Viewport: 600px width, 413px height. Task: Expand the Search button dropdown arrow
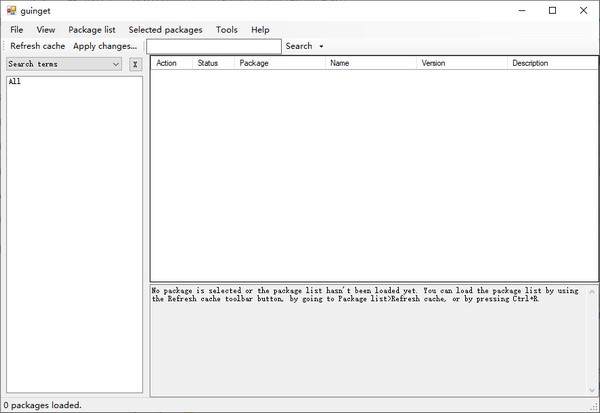321,46
